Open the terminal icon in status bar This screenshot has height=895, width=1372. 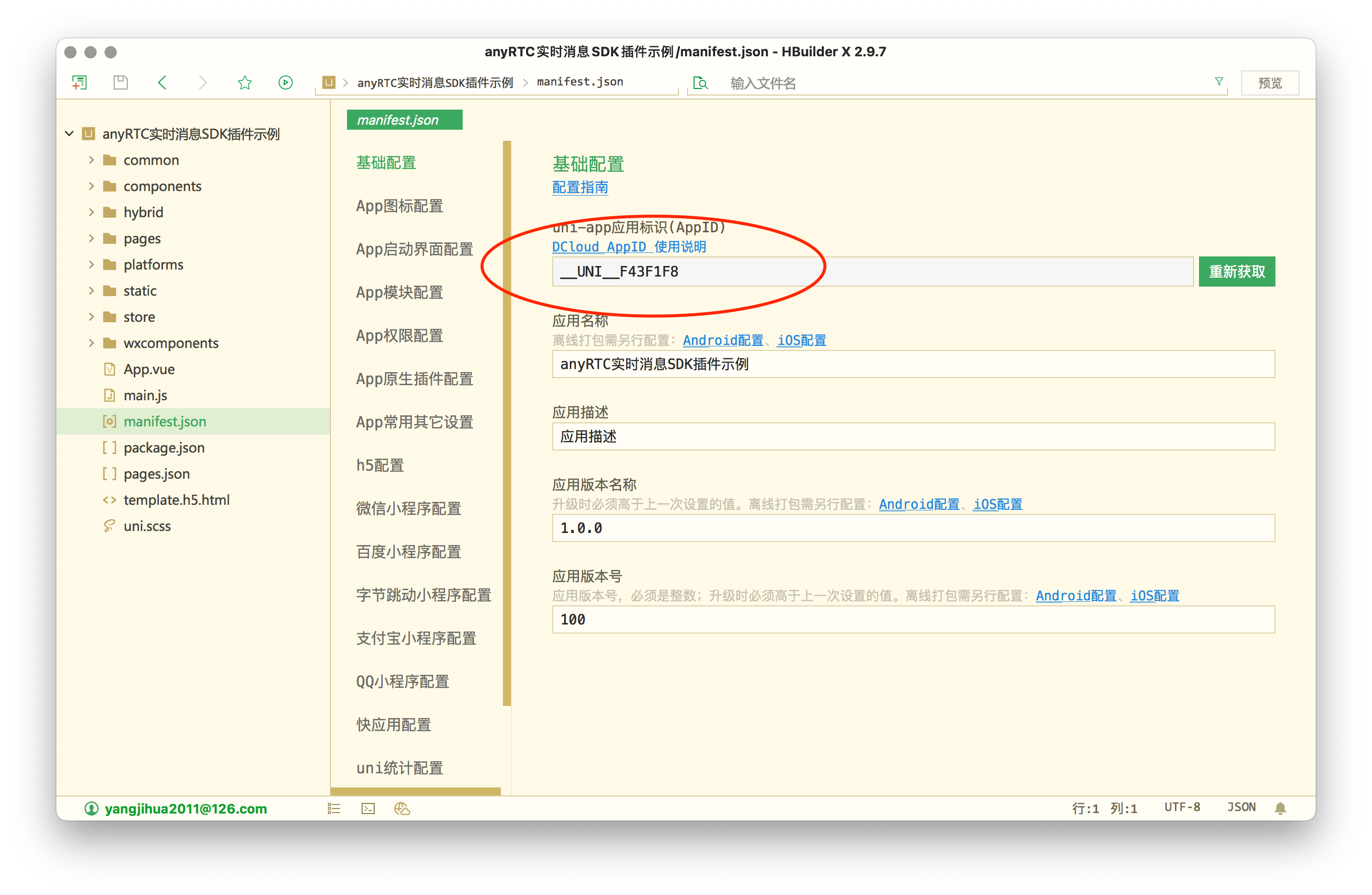coord(368,809)
